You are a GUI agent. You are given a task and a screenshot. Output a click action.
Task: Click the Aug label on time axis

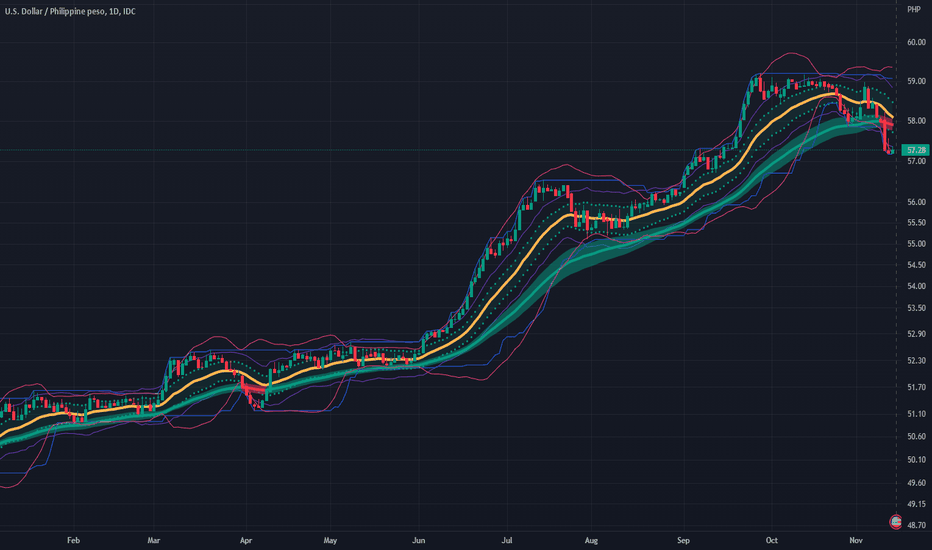[591, 540]
